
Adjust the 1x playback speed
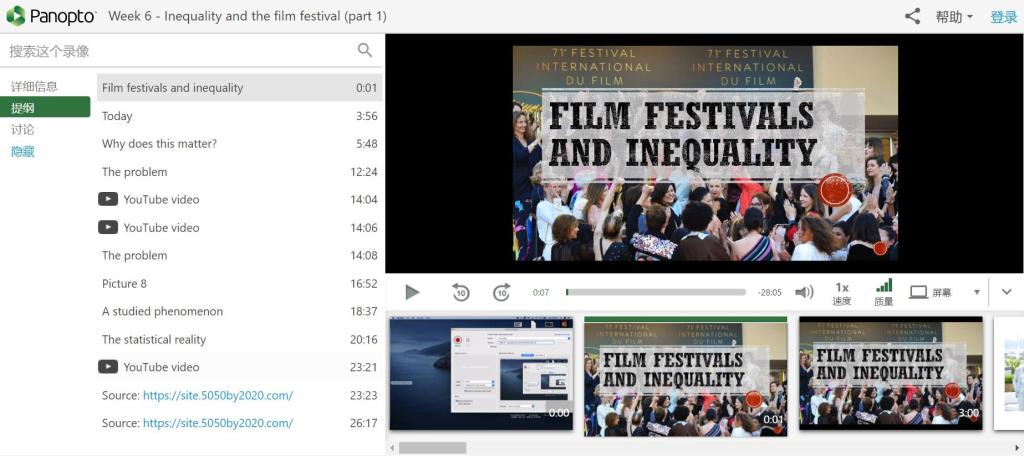coord(842,292)
